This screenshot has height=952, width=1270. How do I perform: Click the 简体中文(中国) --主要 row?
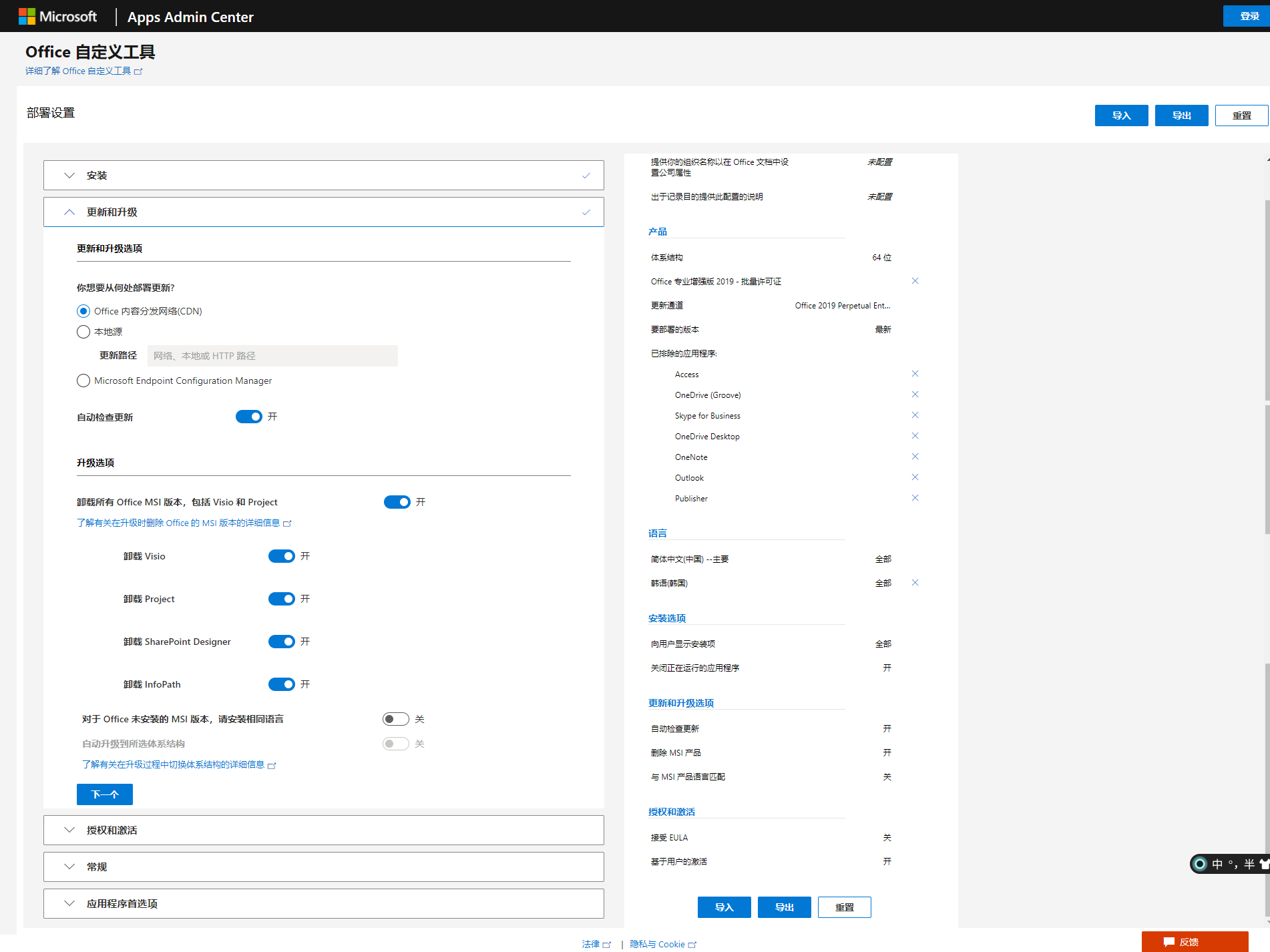click(x=771, y=559)
